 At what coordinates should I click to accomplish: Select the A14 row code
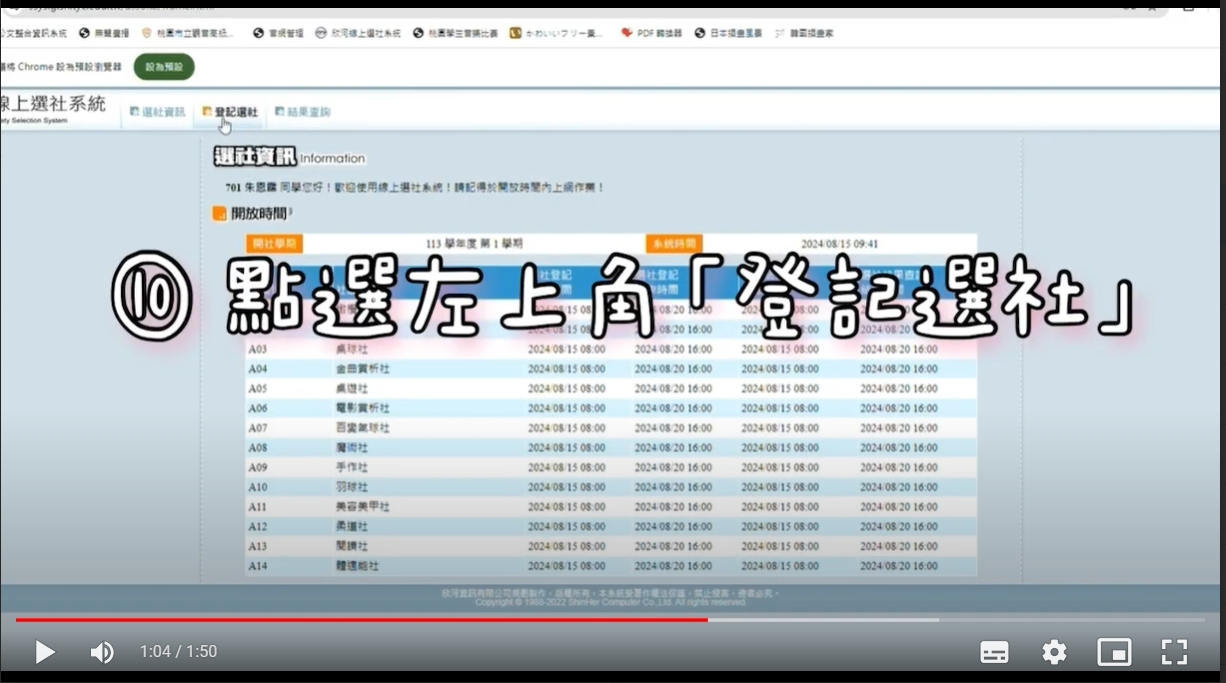258,566
